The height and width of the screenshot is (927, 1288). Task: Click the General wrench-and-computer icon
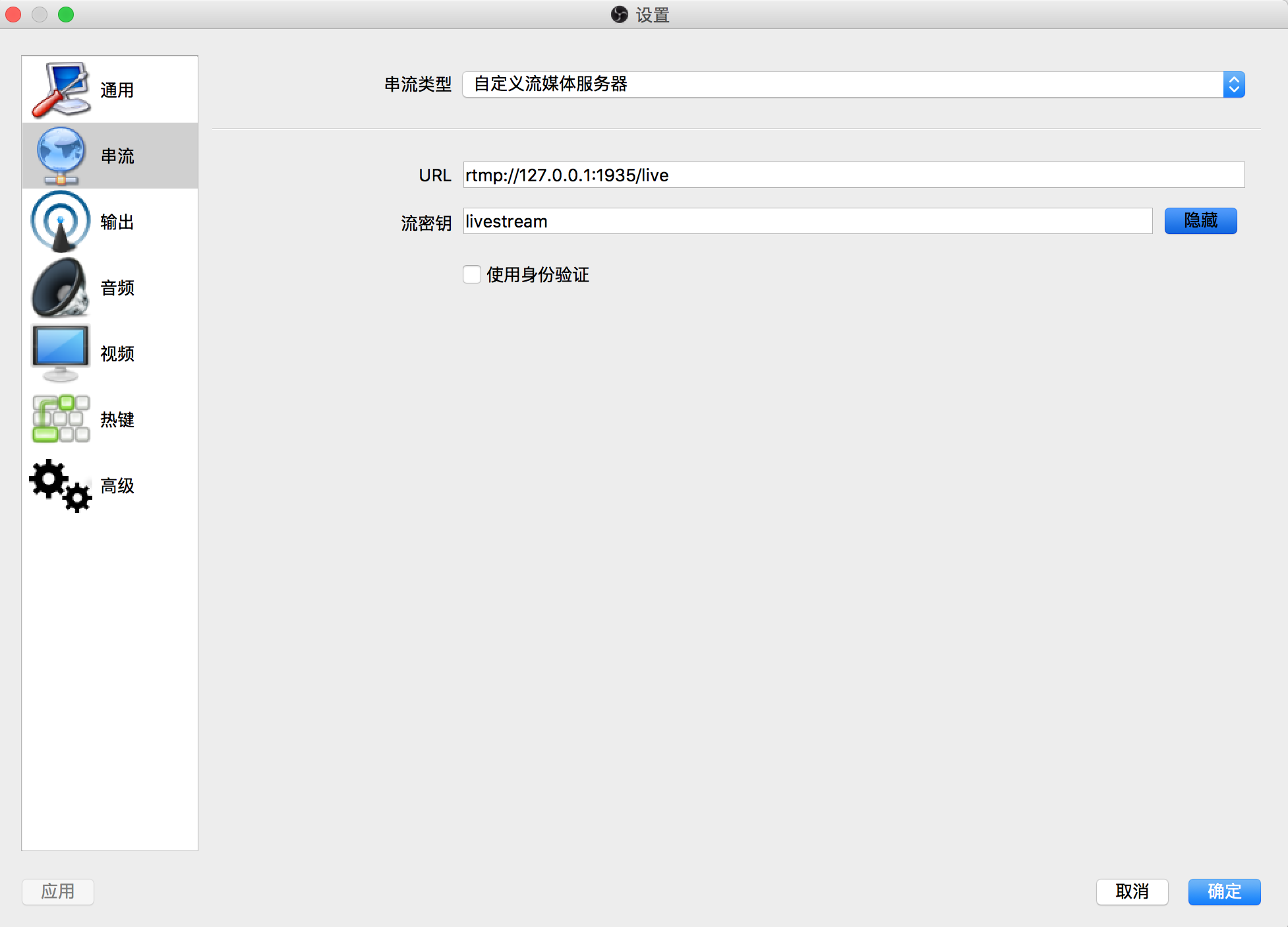pyautogui.click(x=61, y=90)
